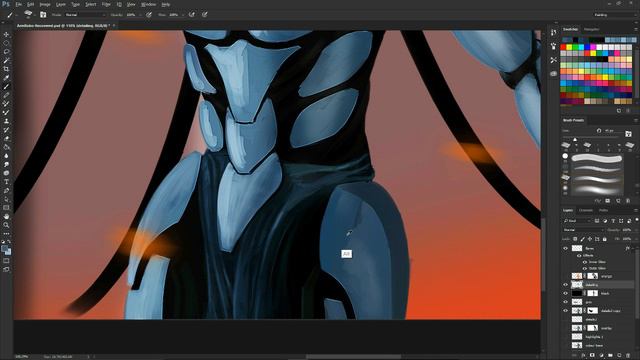
Task: Open layer blend mode dropdown
Action: click(584, 230)
